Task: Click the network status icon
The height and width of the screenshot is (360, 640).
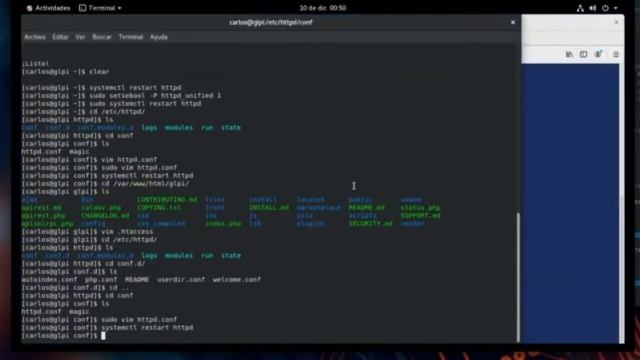Action: 580,8
